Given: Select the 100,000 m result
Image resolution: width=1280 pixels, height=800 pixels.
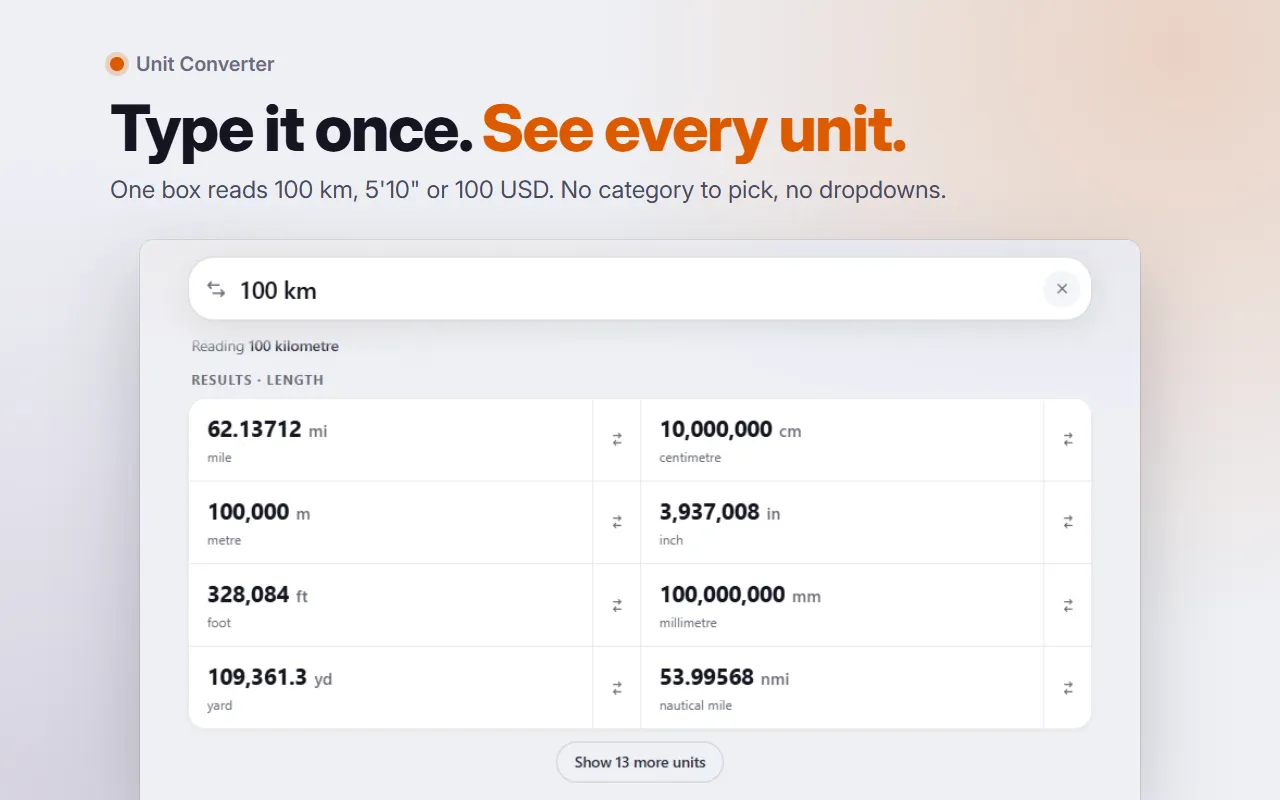Looking at the screenshot, I should pos(390,522).
